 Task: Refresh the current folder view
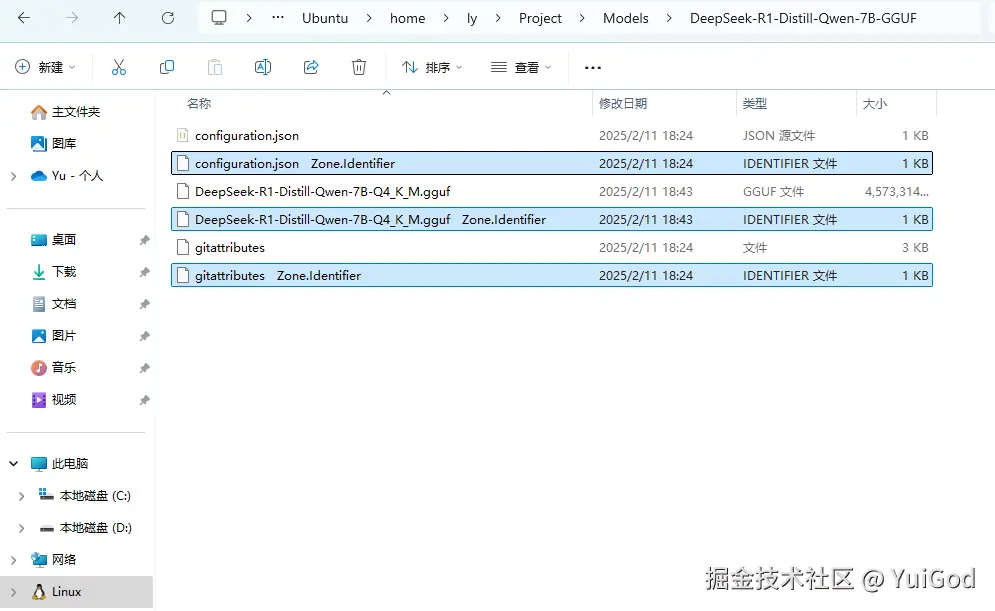(168, 18)
